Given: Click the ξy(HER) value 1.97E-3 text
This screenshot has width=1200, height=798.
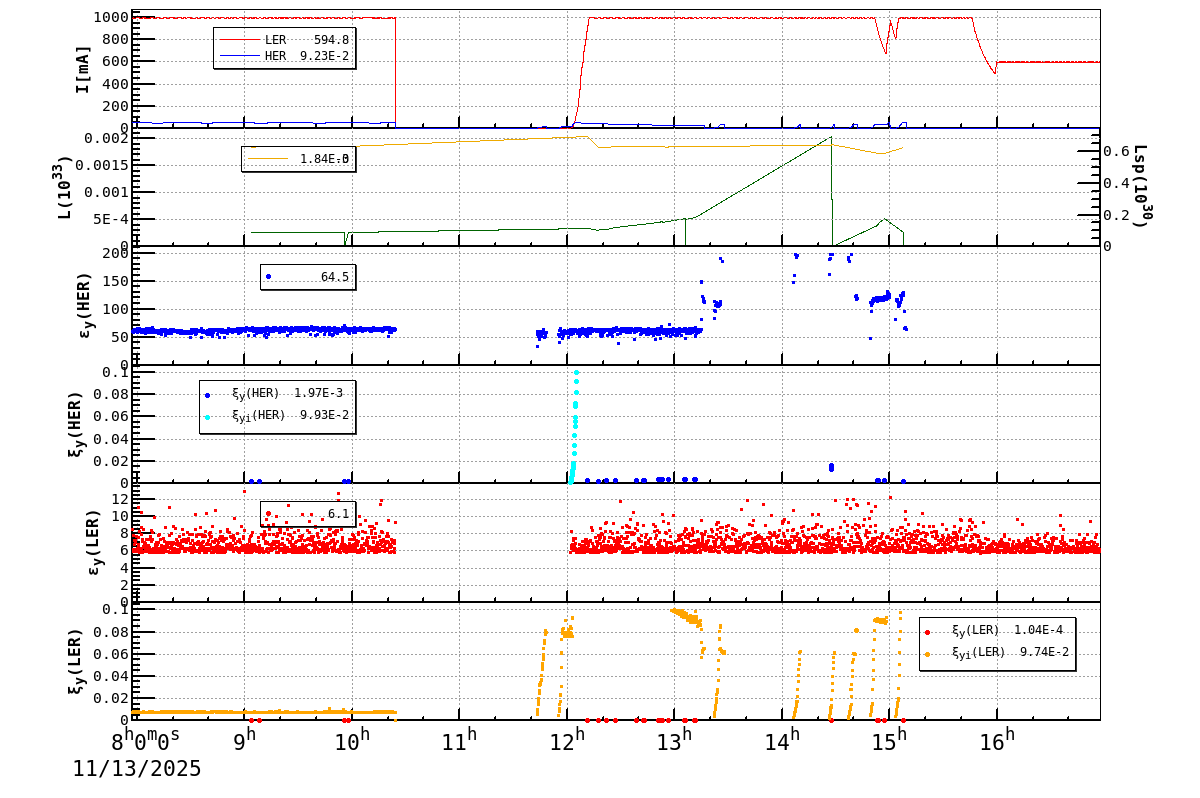Looking at the screenshot, I should [x=320, y=393].
